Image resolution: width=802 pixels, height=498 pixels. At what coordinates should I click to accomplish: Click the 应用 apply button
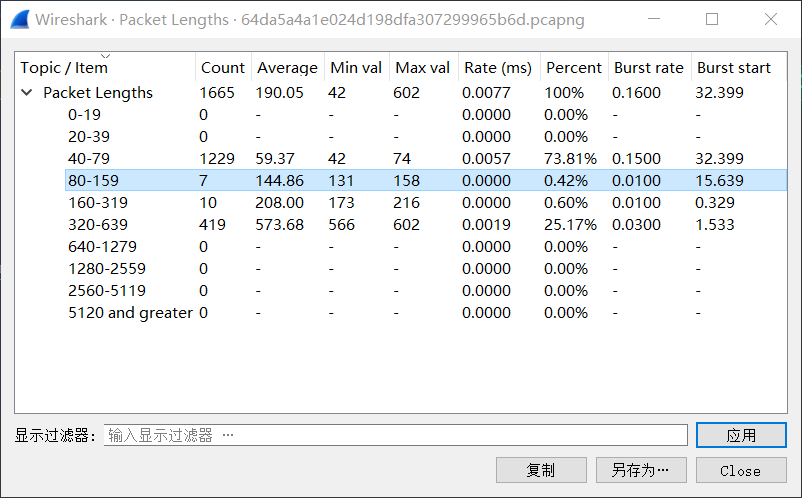(741, 435)
